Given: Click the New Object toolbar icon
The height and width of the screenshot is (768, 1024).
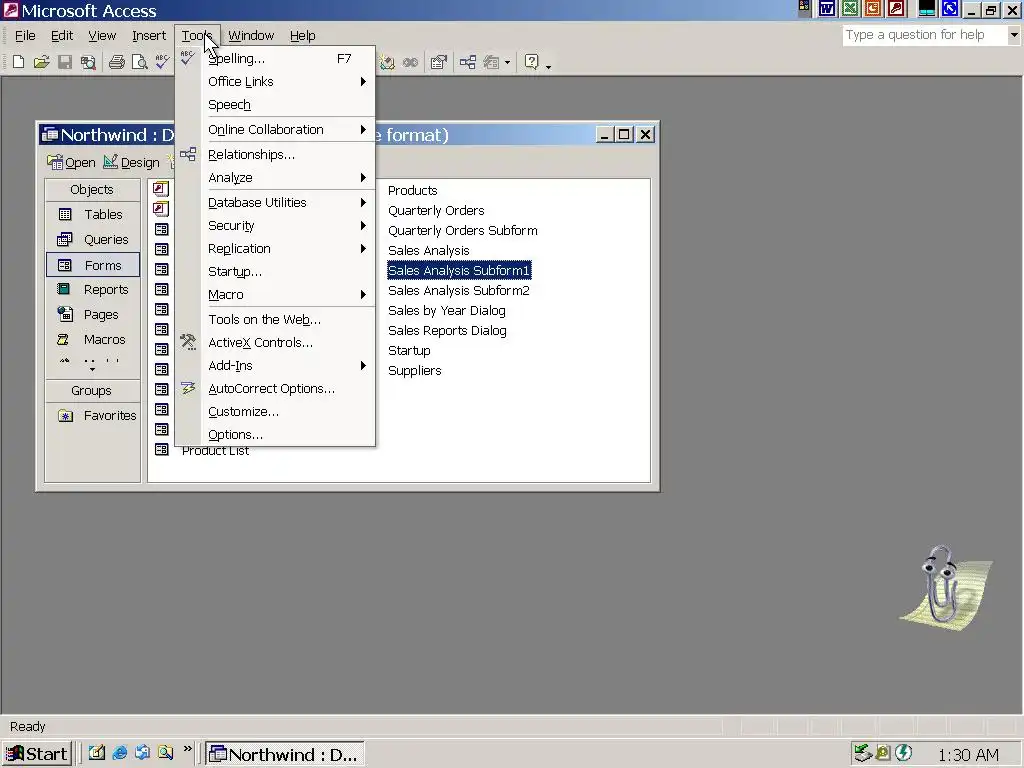Looking at the screenshot, I should coord(491,62).
